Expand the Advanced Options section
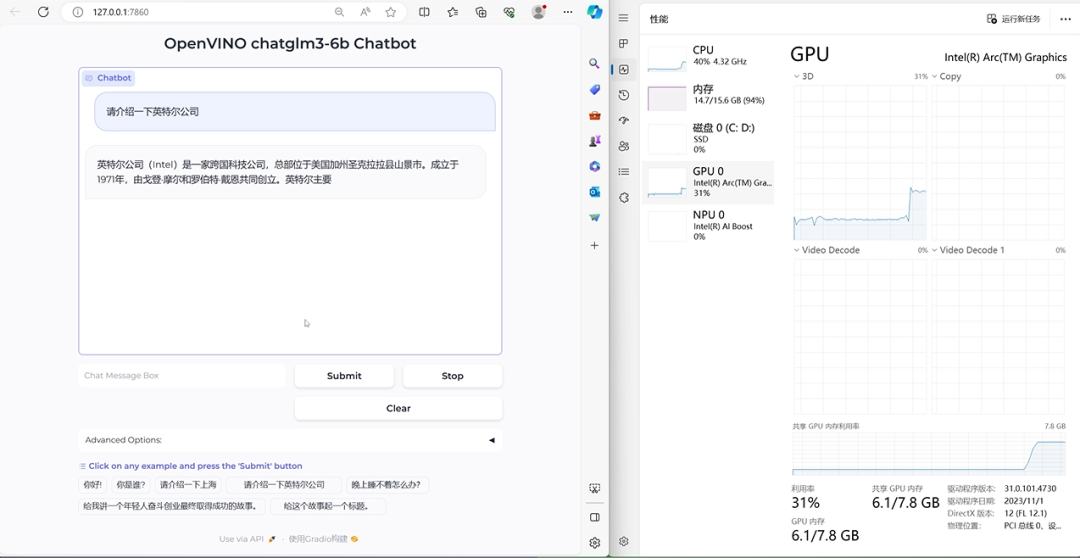The height and width of the screenshot is (558, 1080). click(x=290, y=440)
